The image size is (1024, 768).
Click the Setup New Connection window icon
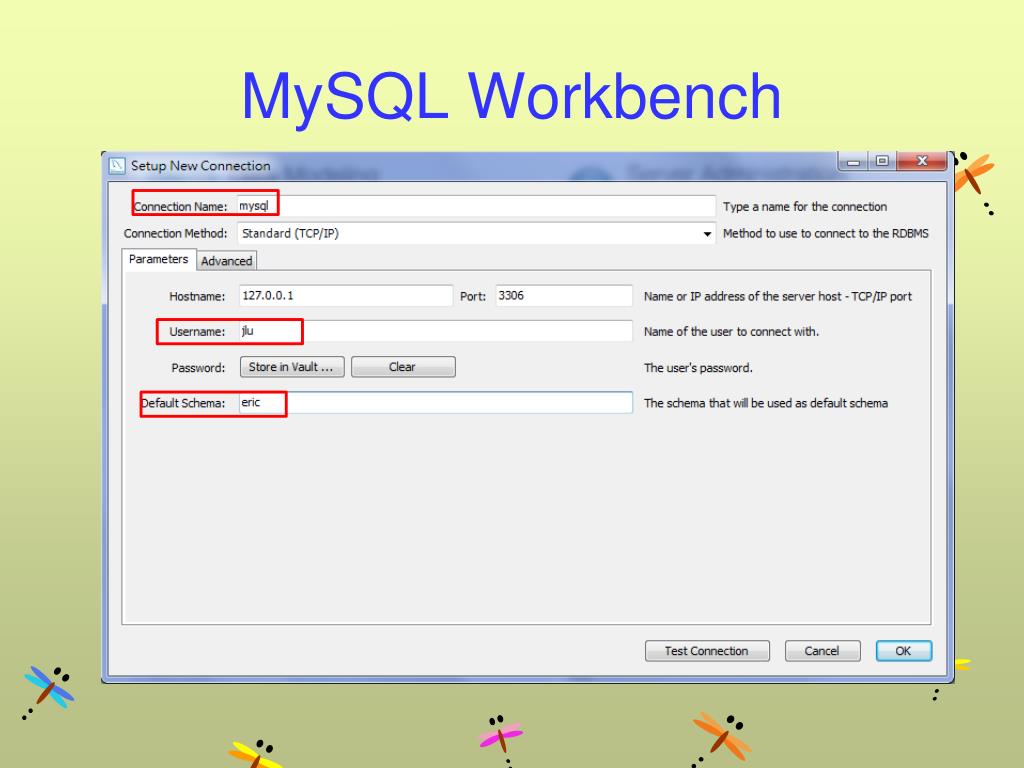tap(117, 165)
